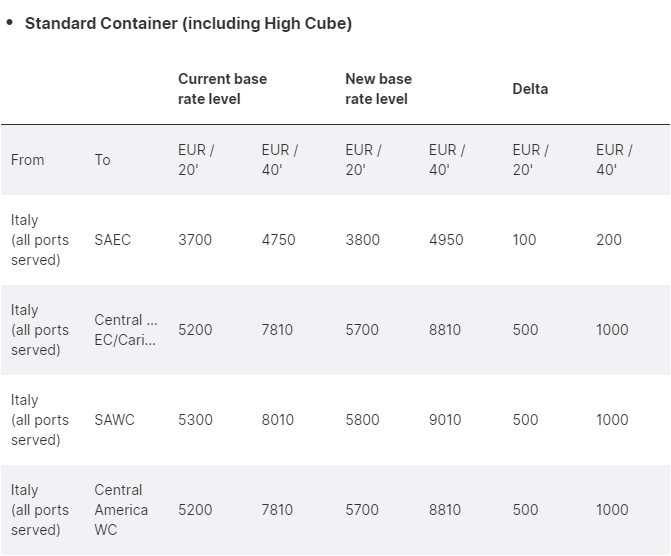671x556 pixels.
Task: Click the 200 delta value
Action: click(609, 240)
